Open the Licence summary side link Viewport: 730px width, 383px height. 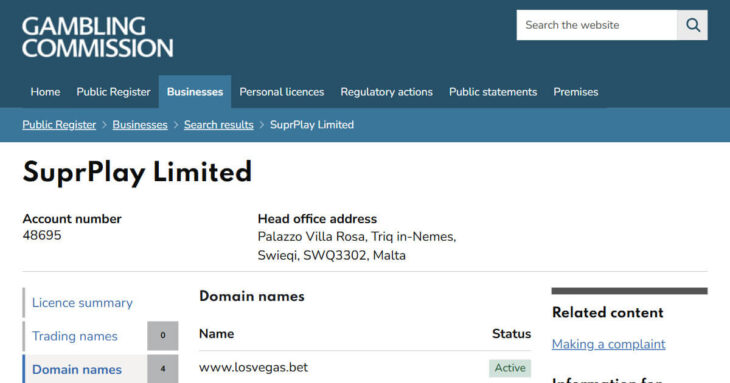tap(82, 303)
